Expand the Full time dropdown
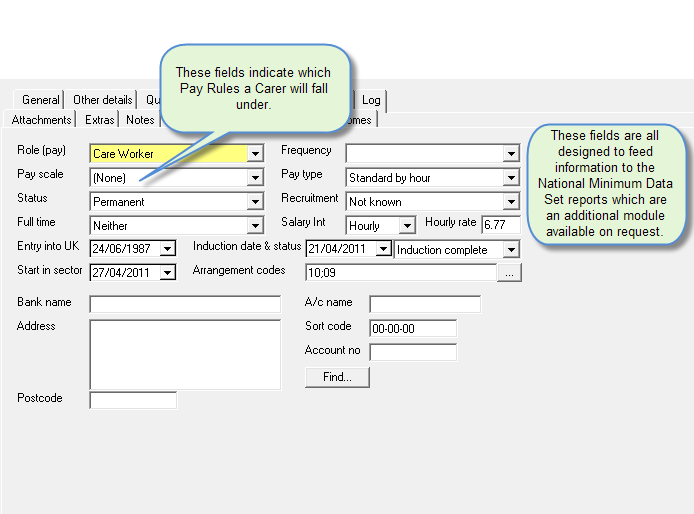 point(255,226)
